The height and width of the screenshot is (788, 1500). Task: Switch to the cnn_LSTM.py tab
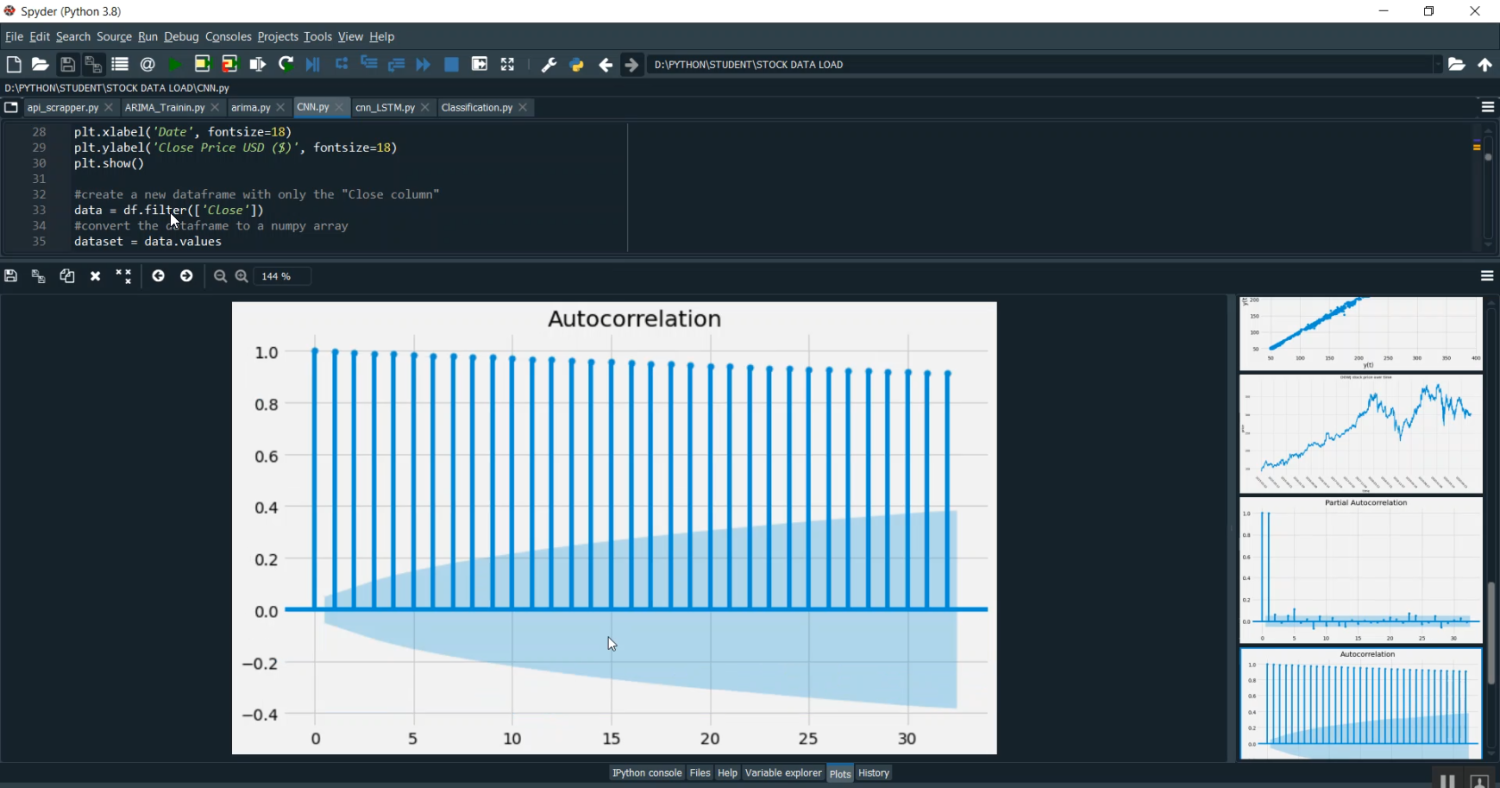tap(385, 107)
